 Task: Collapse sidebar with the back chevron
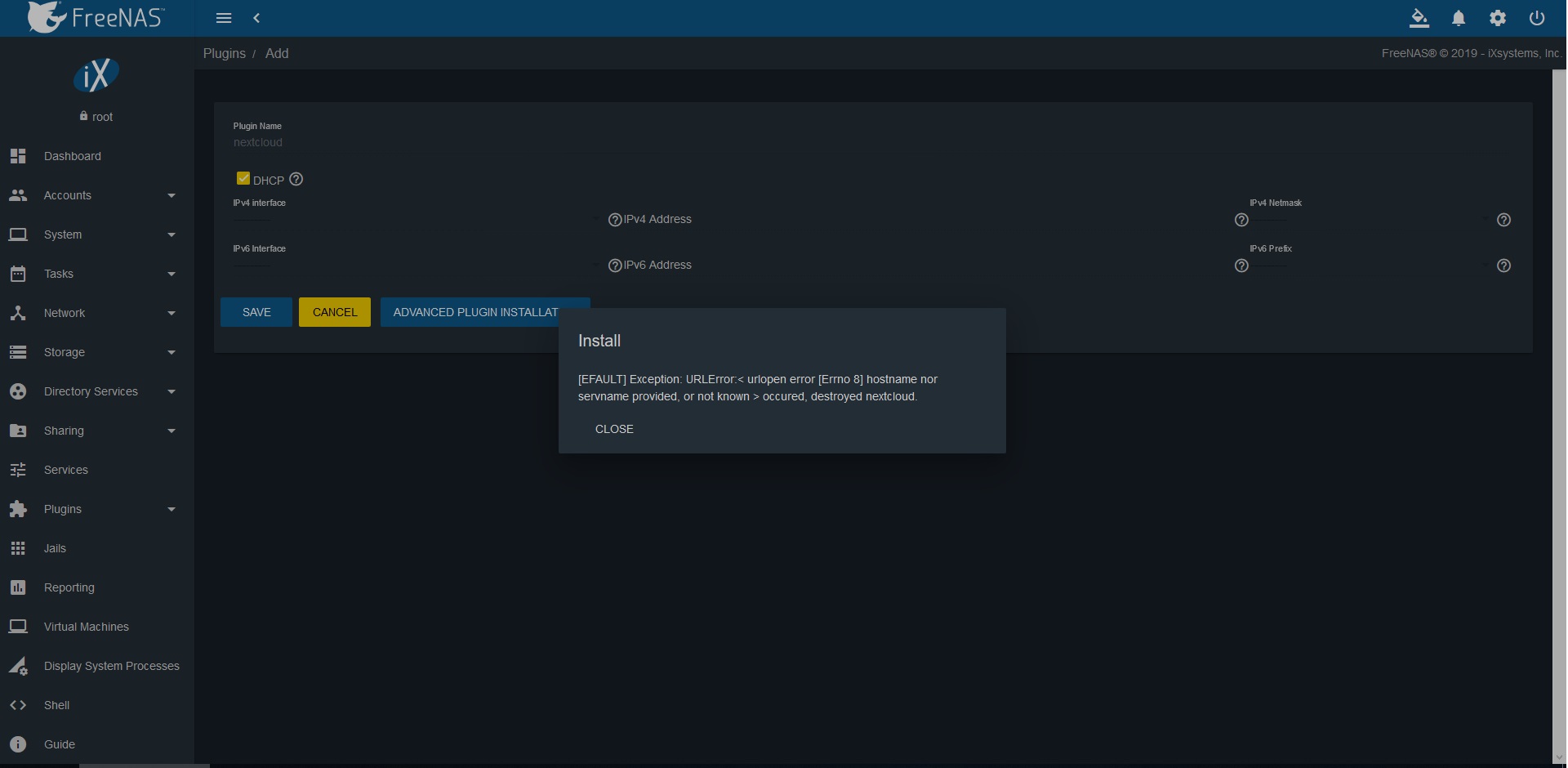pos(256,18)
